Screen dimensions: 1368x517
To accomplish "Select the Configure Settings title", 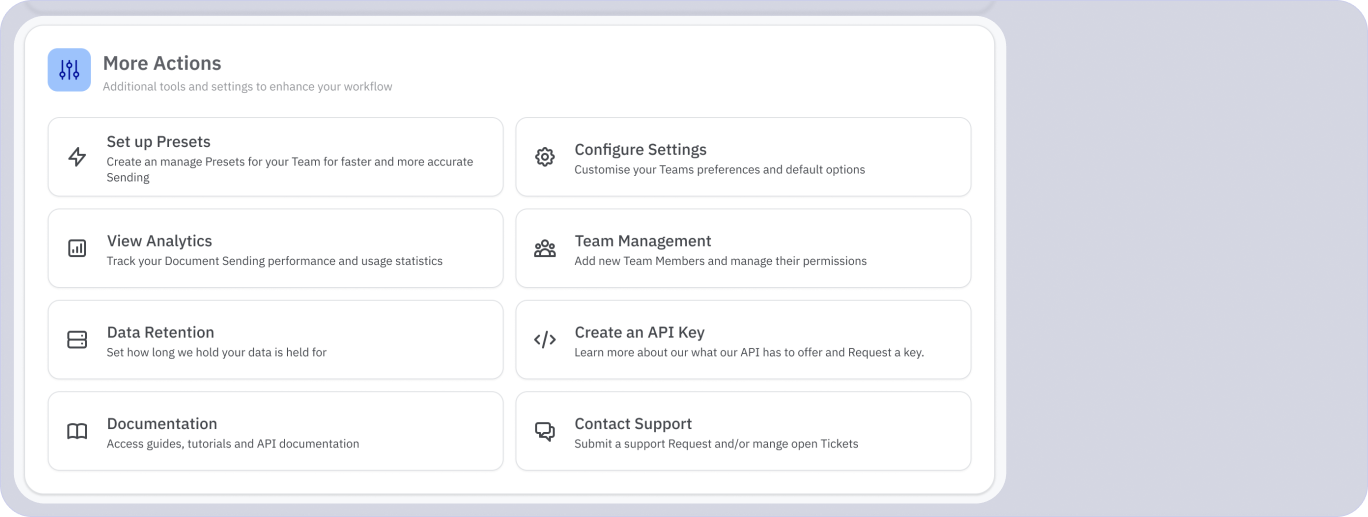I will [x=640, y=150].
